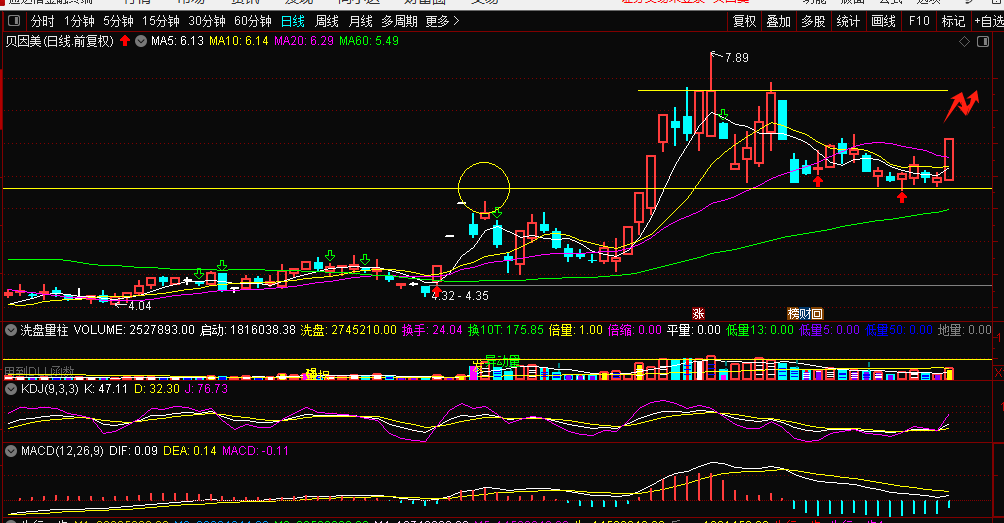Click the MACD DEA: 0.14 value
This screenshot has width=1004, height=523.
click(x=190, y=451)
